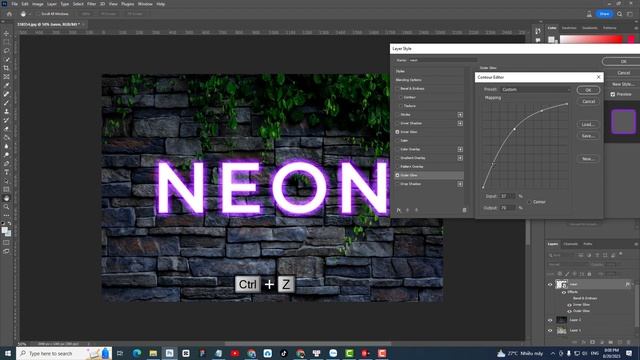
Task: Open the Window menu
Action: [145, 4]
